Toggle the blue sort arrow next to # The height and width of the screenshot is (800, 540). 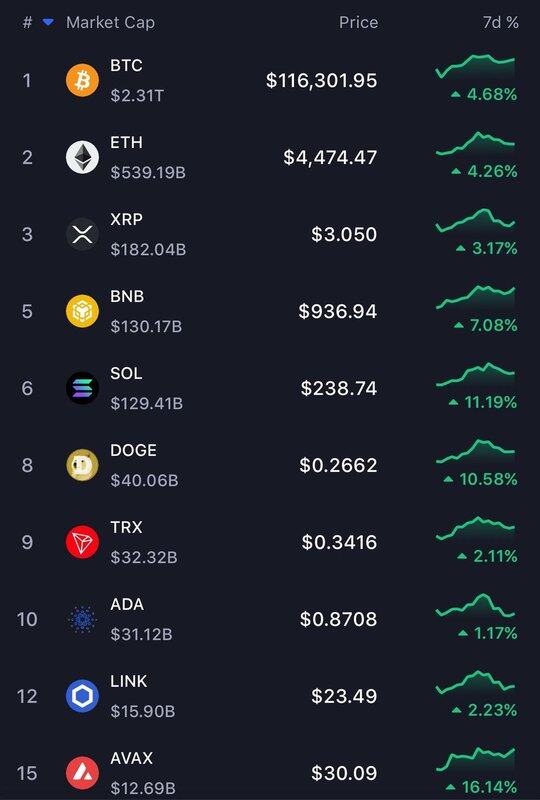pyautogui.click(x=48, y=22)
